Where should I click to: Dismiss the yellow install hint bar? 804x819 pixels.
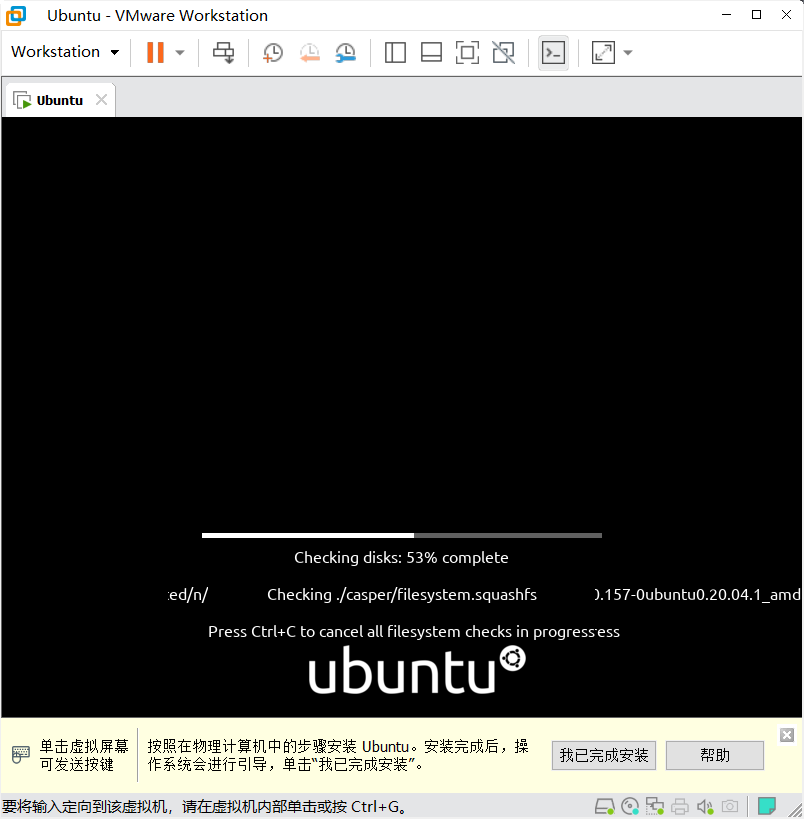[787, 735]
